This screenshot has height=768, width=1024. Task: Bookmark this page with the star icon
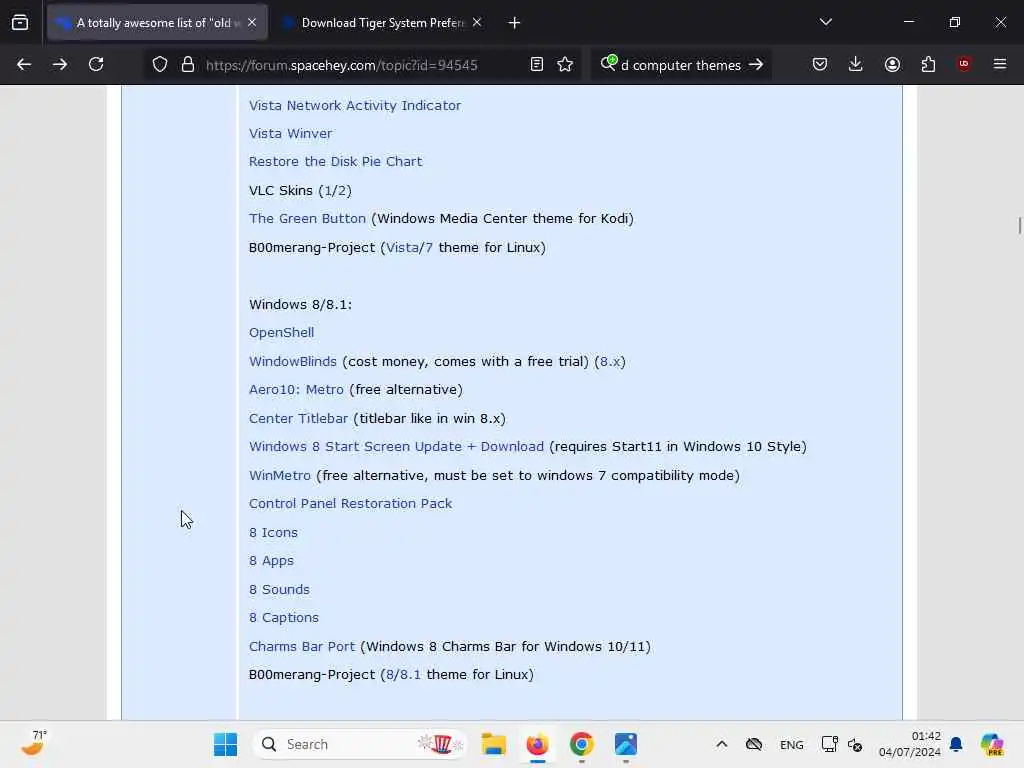click(x=566, y=65)
